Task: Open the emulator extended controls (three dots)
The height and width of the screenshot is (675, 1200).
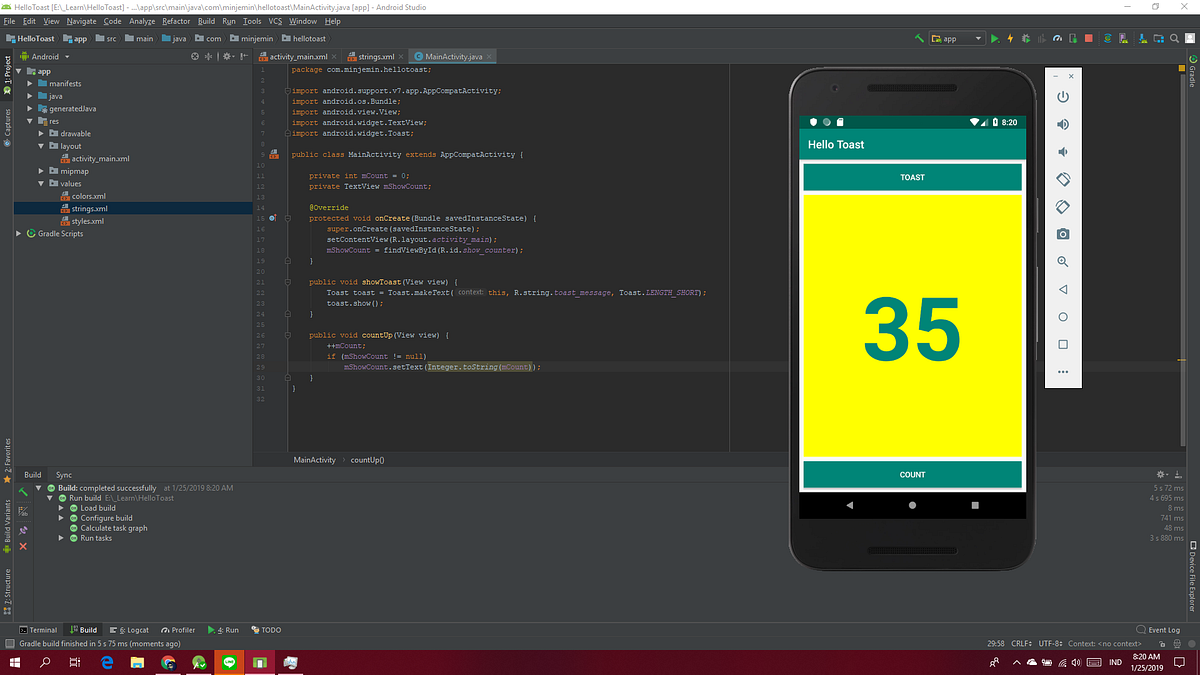Action: click(x=1062, y=372)
